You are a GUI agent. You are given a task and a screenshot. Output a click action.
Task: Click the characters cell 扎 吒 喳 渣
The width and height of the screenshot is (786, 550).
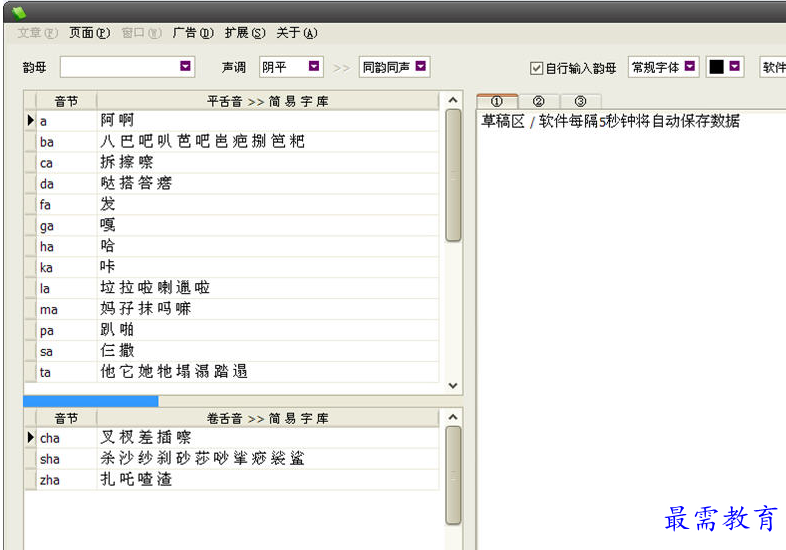pos(268,480)
